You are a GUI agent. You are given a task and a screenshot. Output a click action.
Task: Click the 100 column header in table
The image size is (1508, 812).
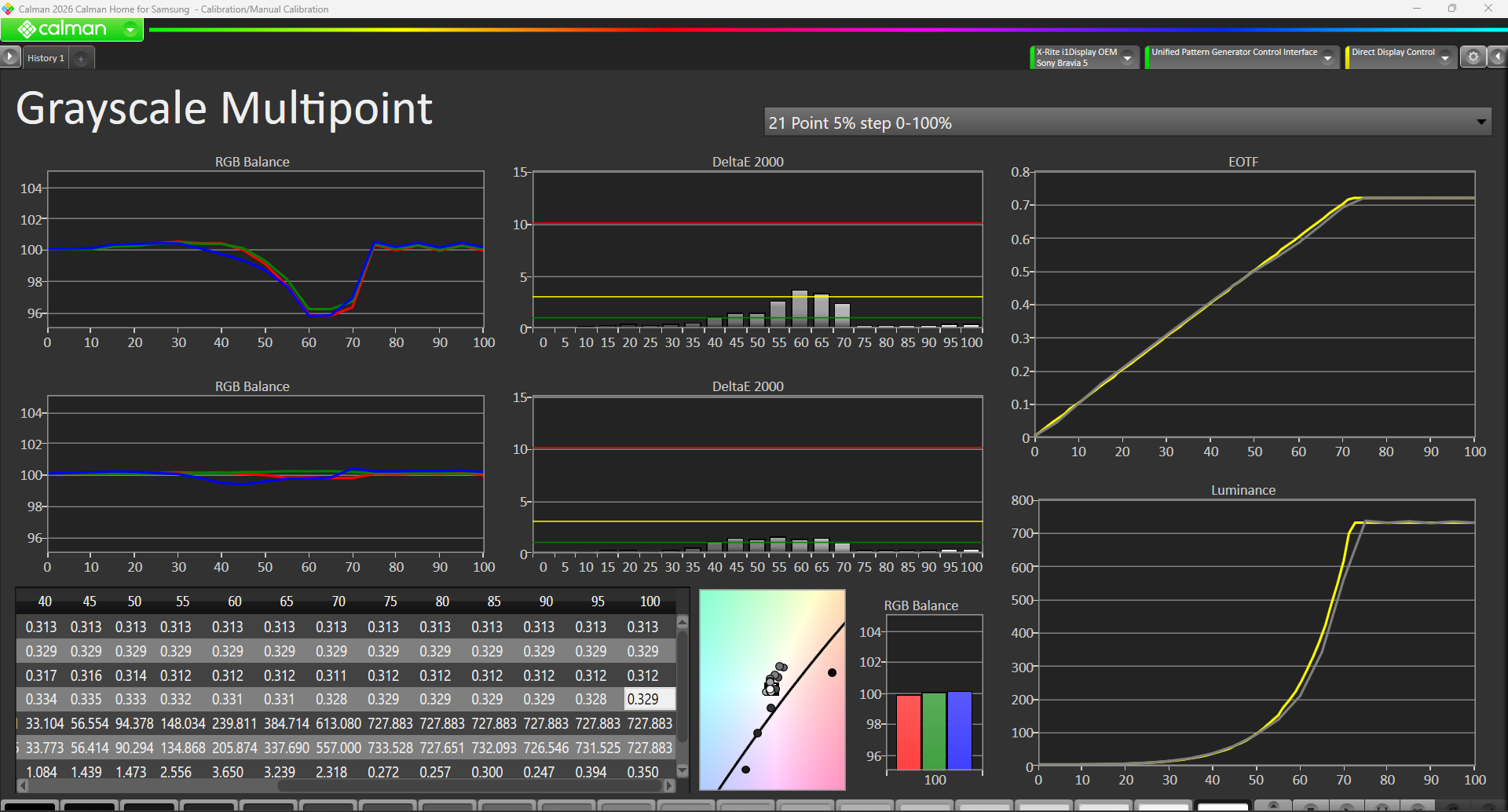pyautogui.click(x=649, y=602)
